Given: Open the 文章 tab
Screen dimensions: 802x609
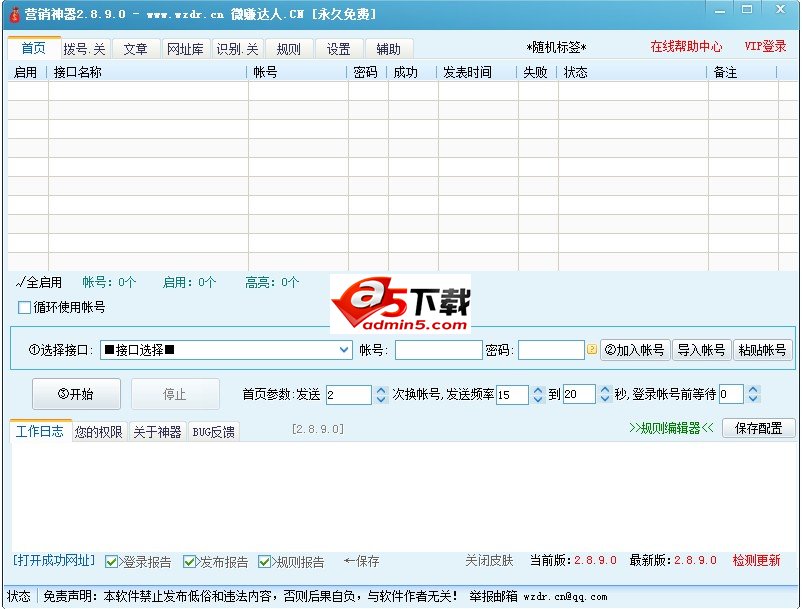Looking at the screenshot, I should 136,49.
